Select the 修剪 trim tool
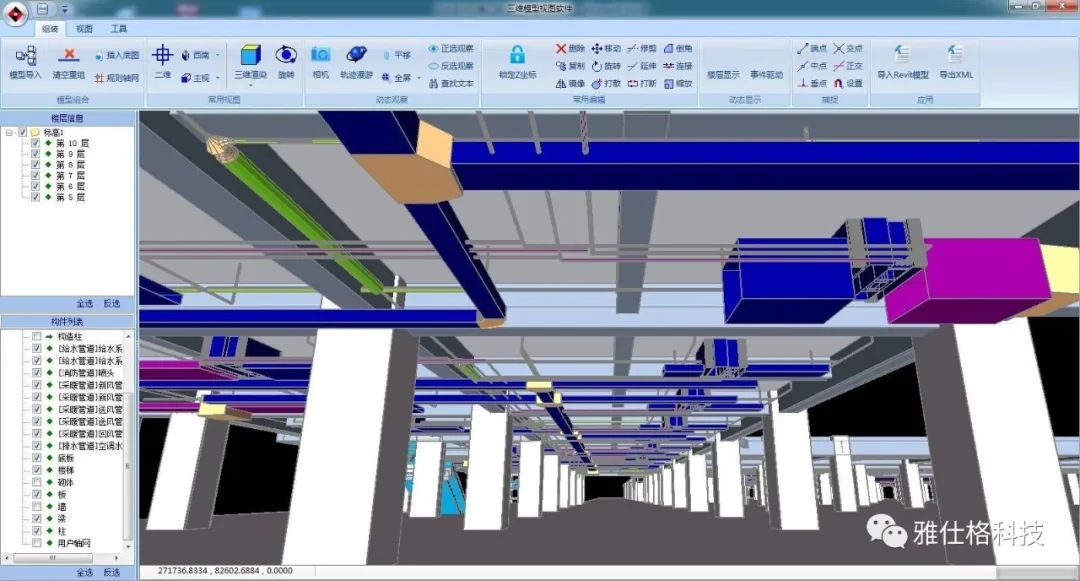The width and height of the screenshot is (1080, 581). click(x=642, y=49)
